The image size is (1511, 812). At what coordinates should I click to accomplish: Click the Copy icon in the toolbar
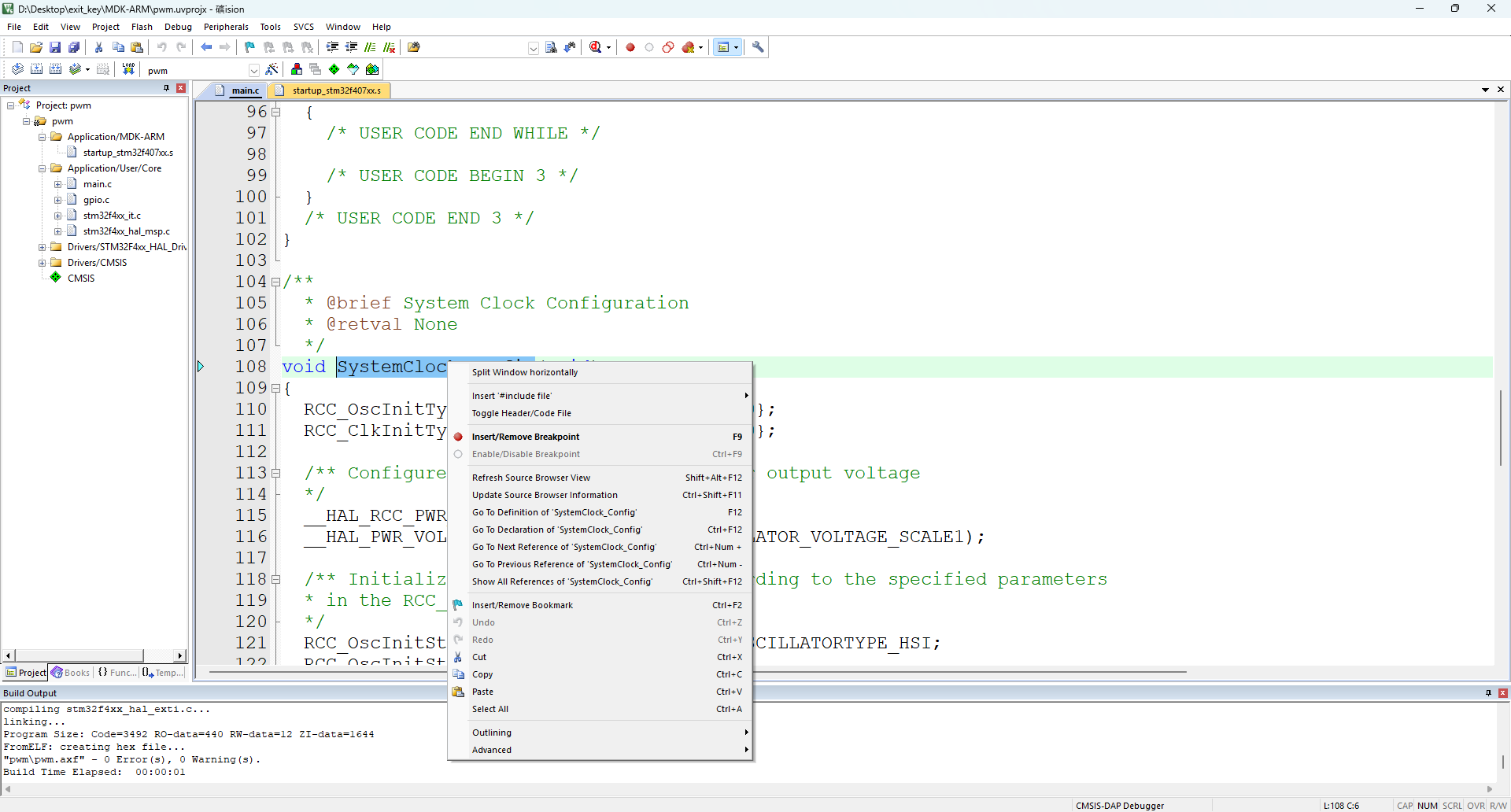pos(118,47)
